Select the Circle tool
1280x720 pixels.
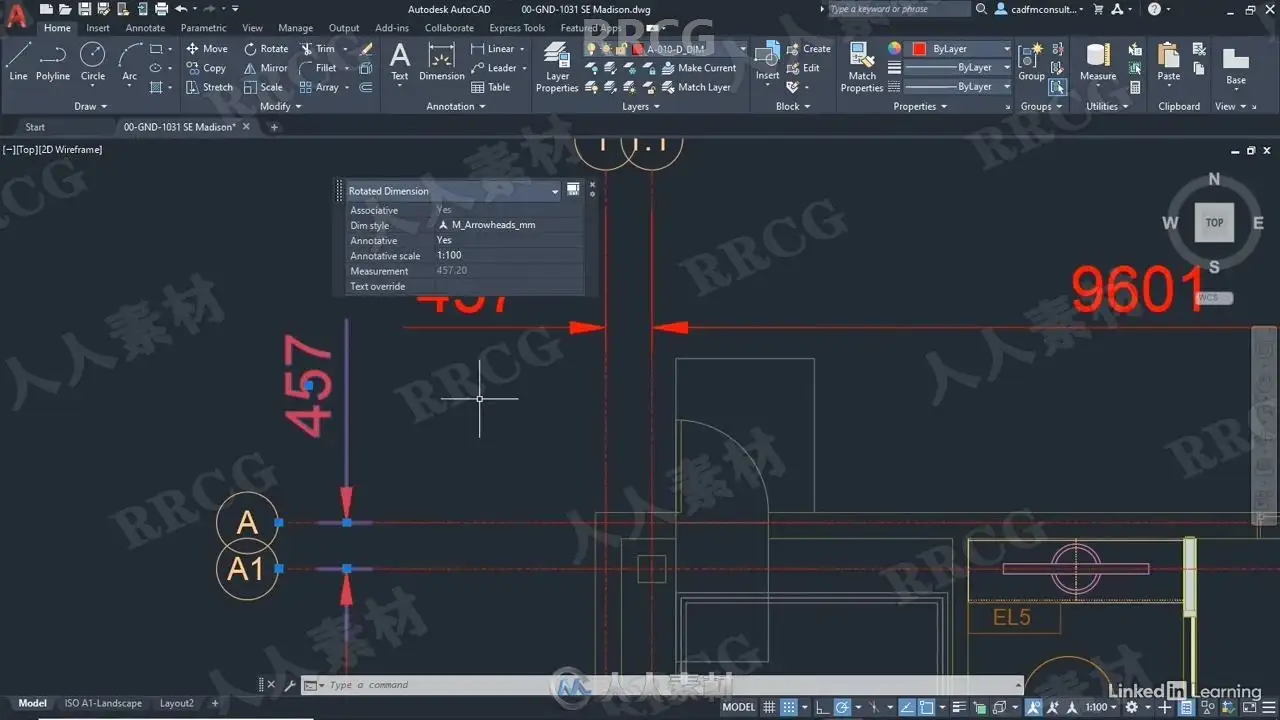(93, 61)
